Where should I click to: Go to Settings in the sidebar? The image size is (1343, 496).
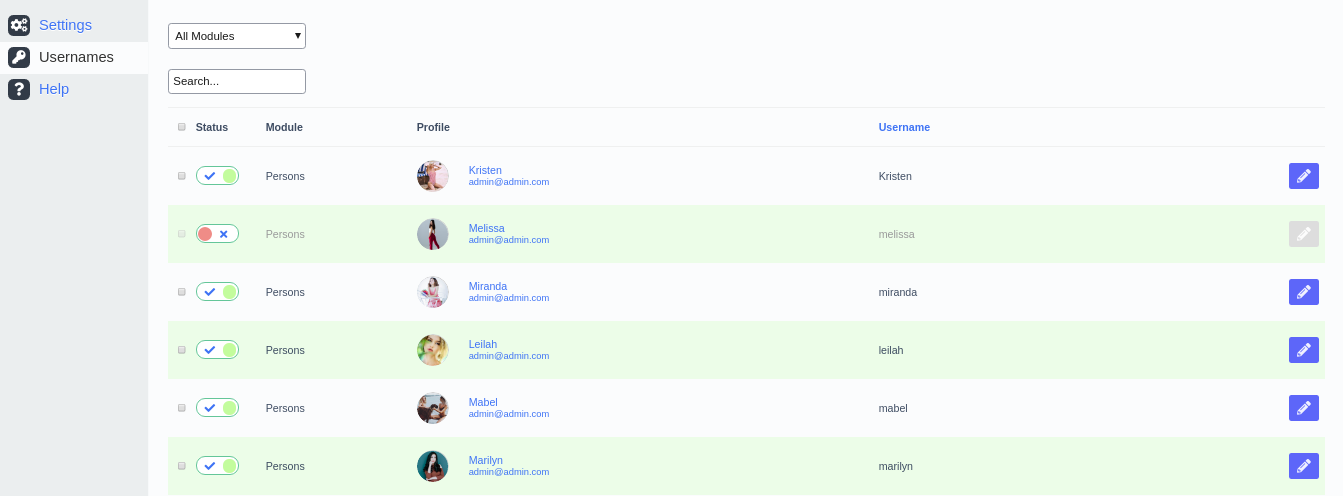click(x=65, y=25)
